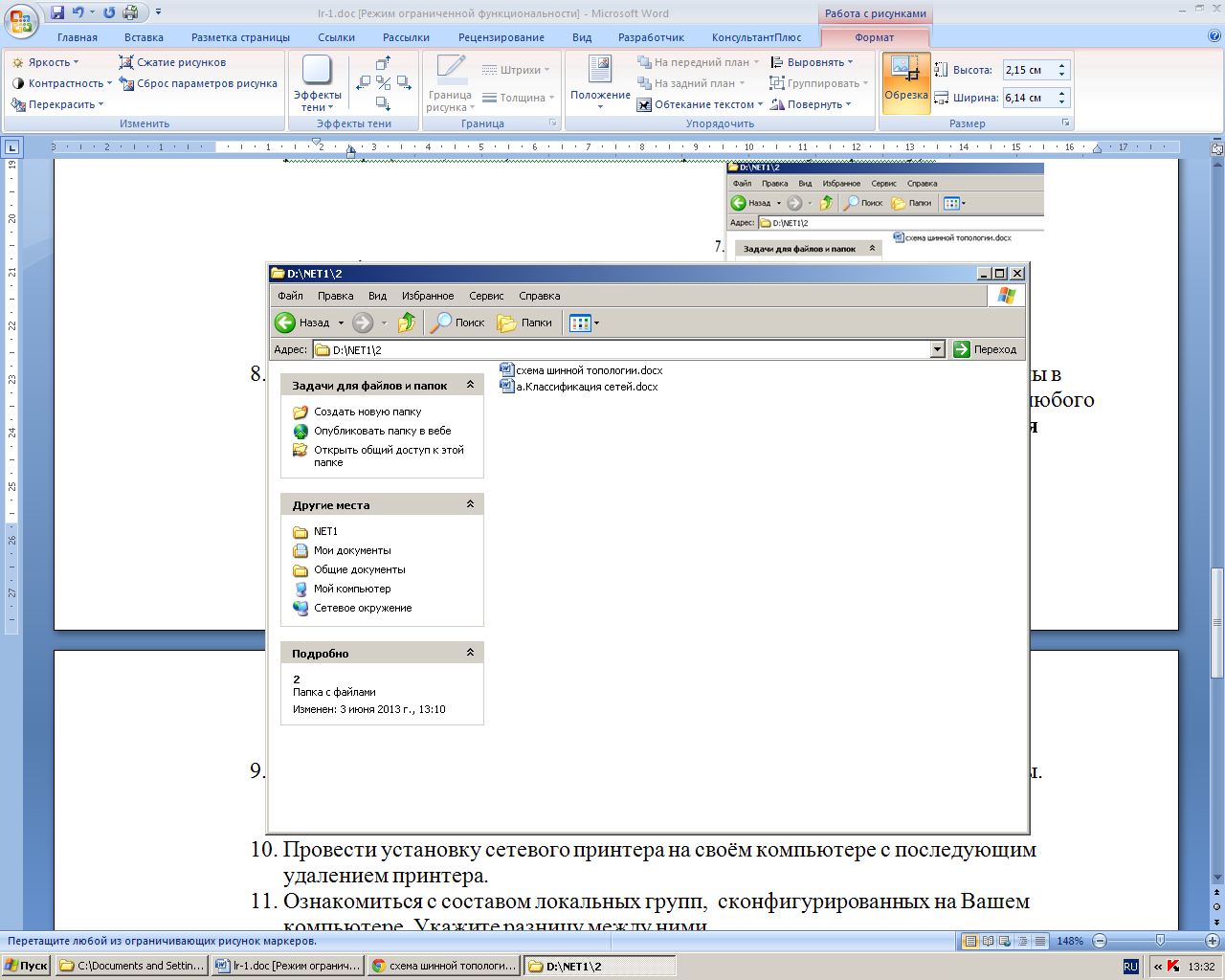Open Мой компьютер link
This screenshot has height=980, width=1225.
(352, 589)
